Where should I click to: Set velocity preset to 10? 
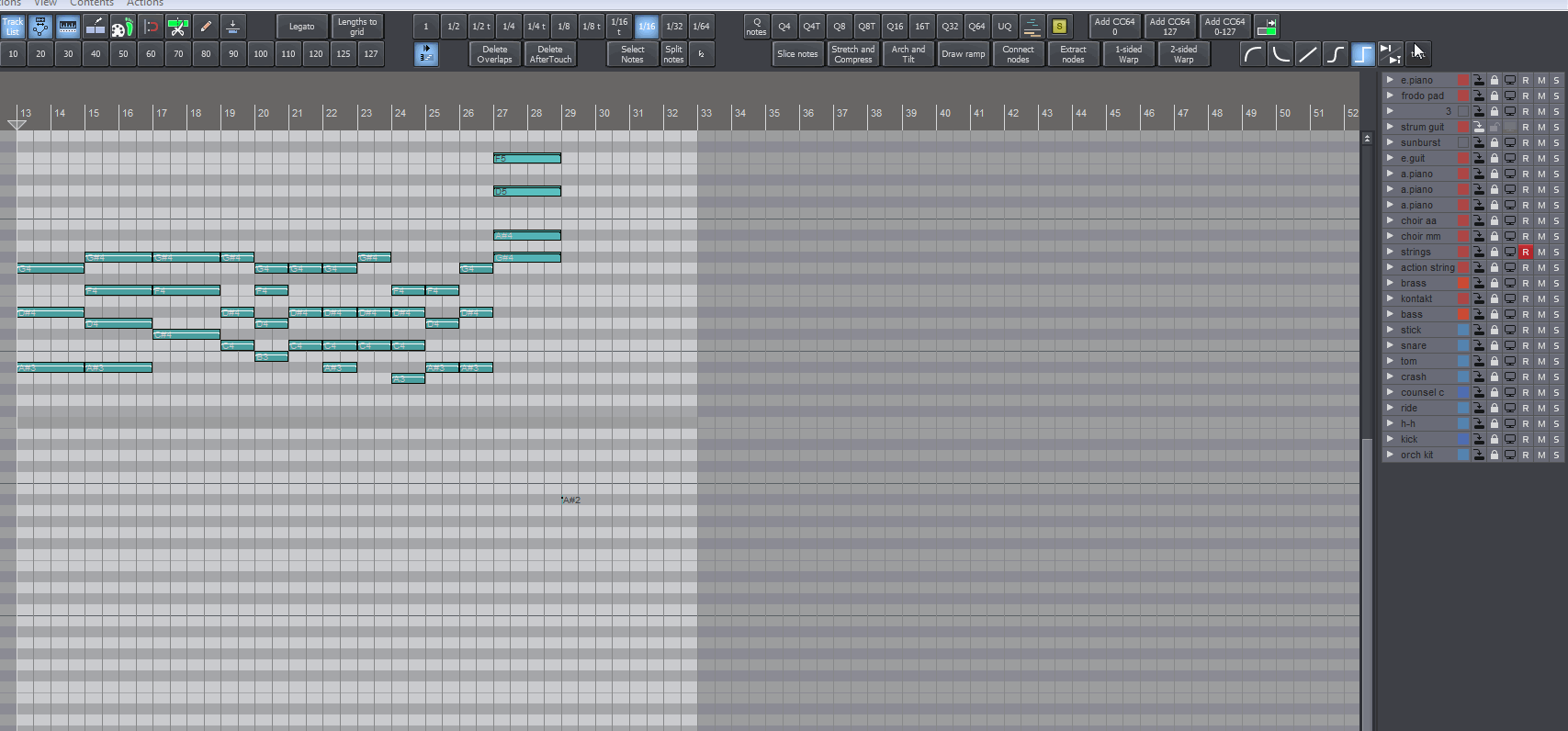coord(13,54)
